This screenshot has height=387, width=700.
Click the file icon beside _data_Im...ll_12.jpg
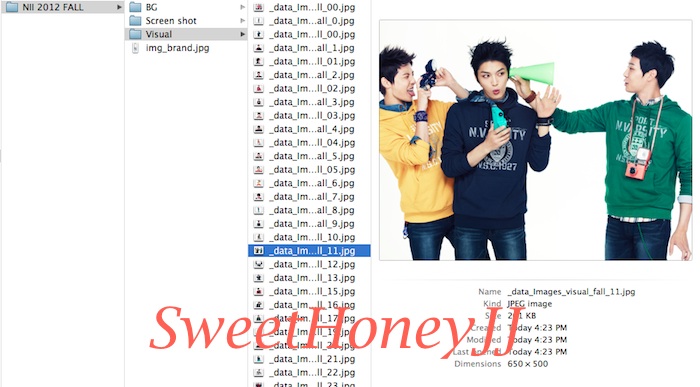pos(258,264)
